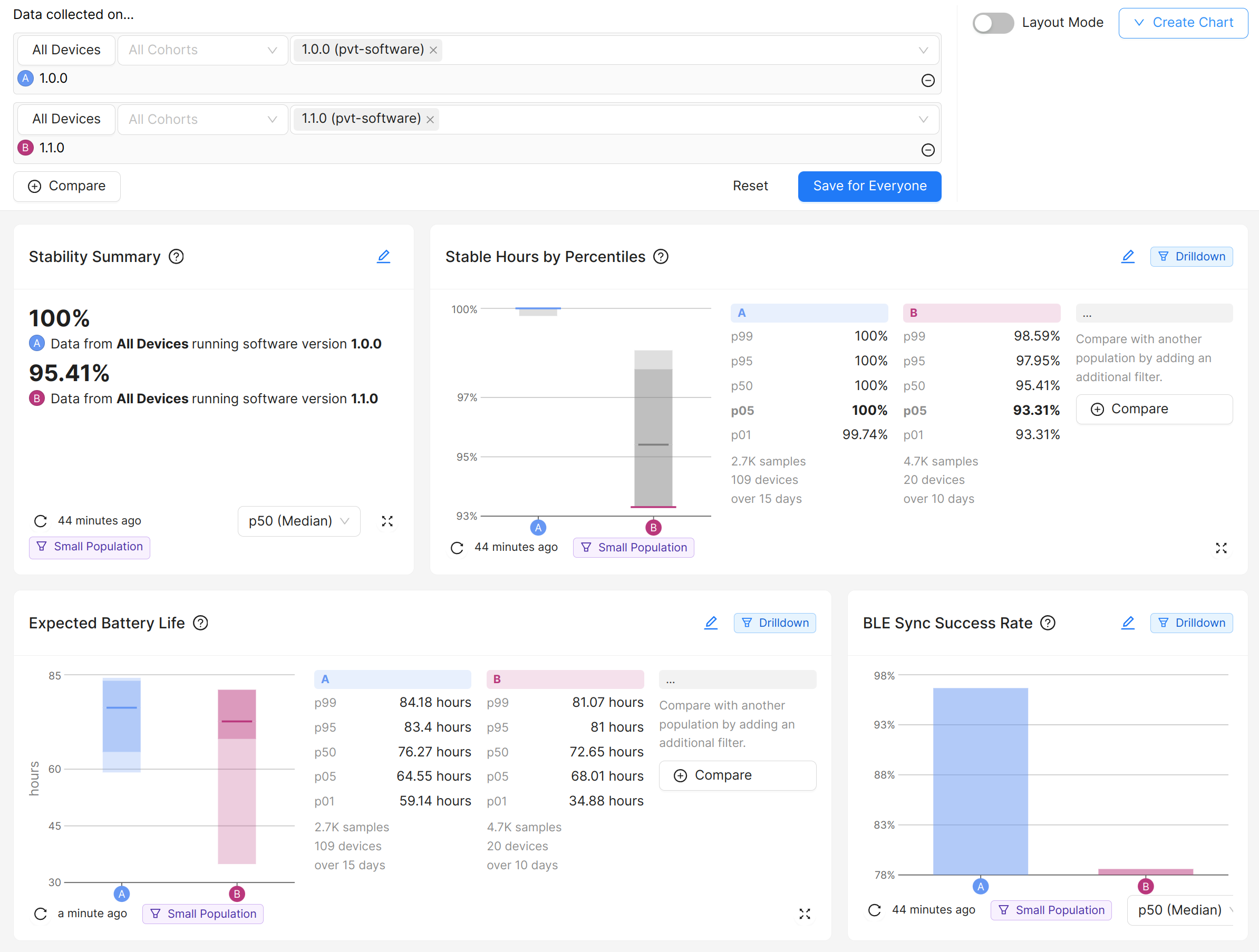Open Drilldown for Expected Battery Life
Screen dimensions: 1259x952
pyautogui.click(x=774, y=623)
